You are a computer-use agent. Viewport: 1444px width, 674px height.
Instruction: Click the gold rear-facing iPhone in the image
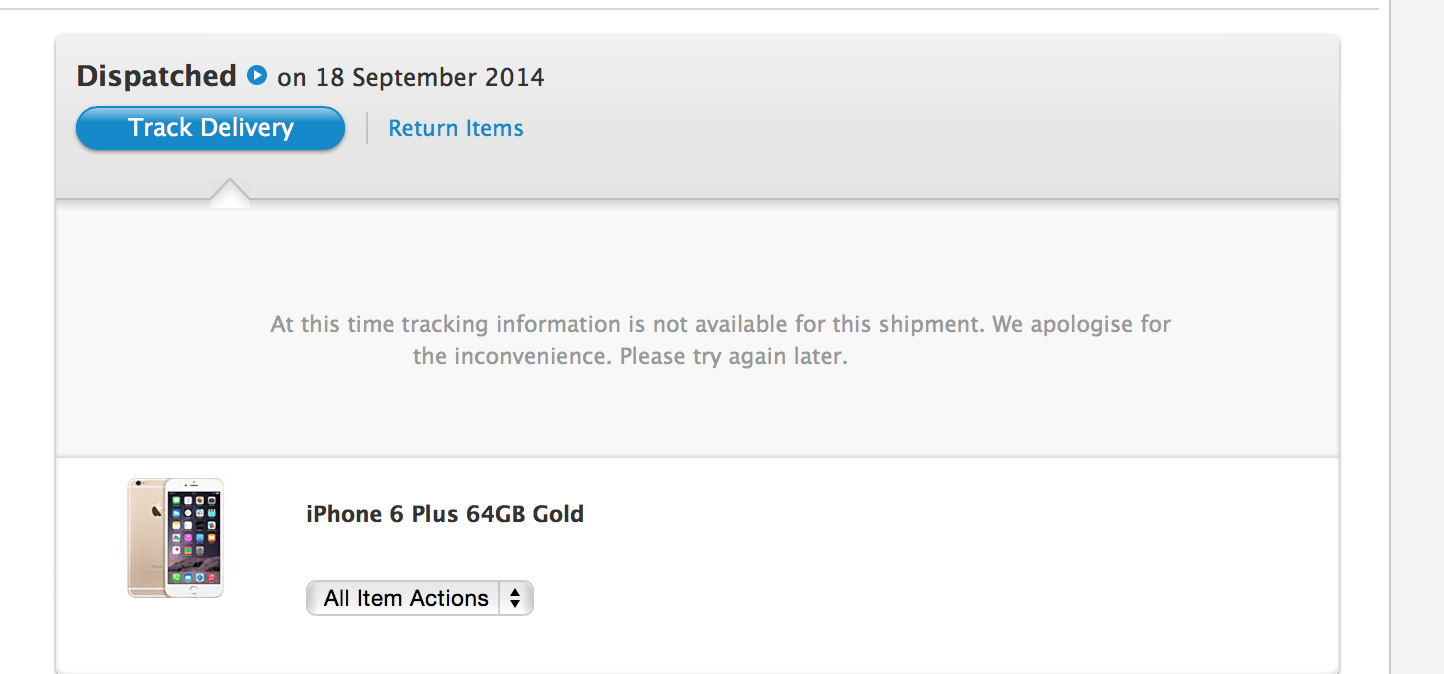(x=146, y=538)
